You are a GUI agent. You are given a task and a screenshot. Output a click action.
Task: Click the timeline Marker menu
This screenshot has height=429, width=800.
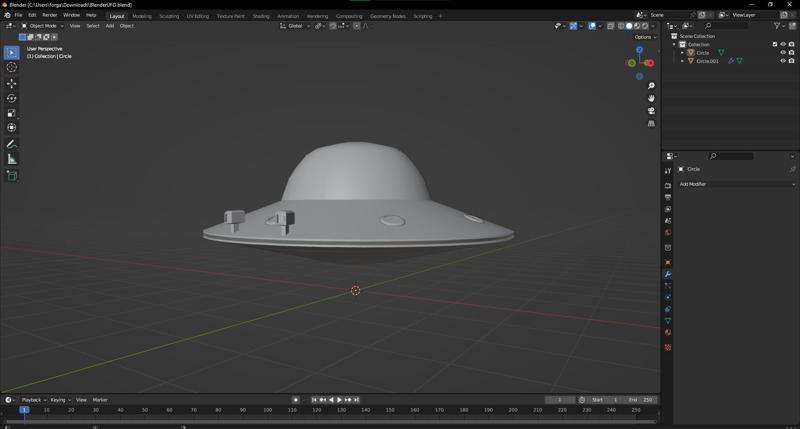(x=100, y=400)
